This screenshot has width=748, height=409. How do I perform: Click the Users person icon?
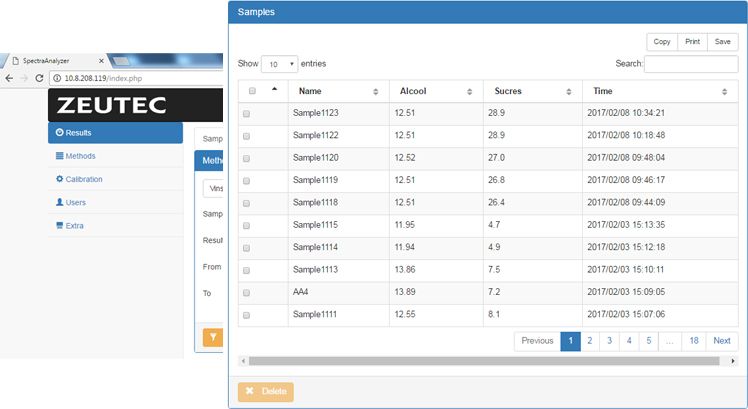pyautogui.click(x=59, y=202)
